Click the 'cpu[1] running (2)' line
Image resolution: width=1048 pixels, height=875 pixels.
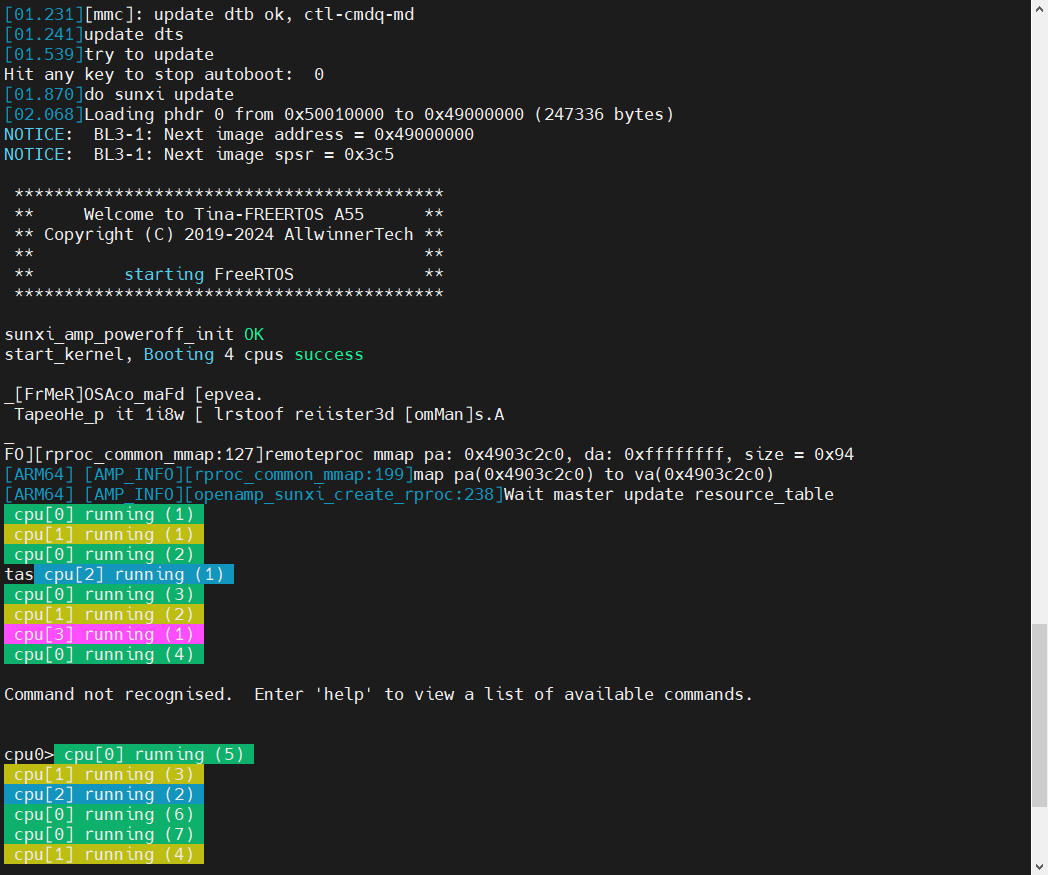tap(104, 614)
